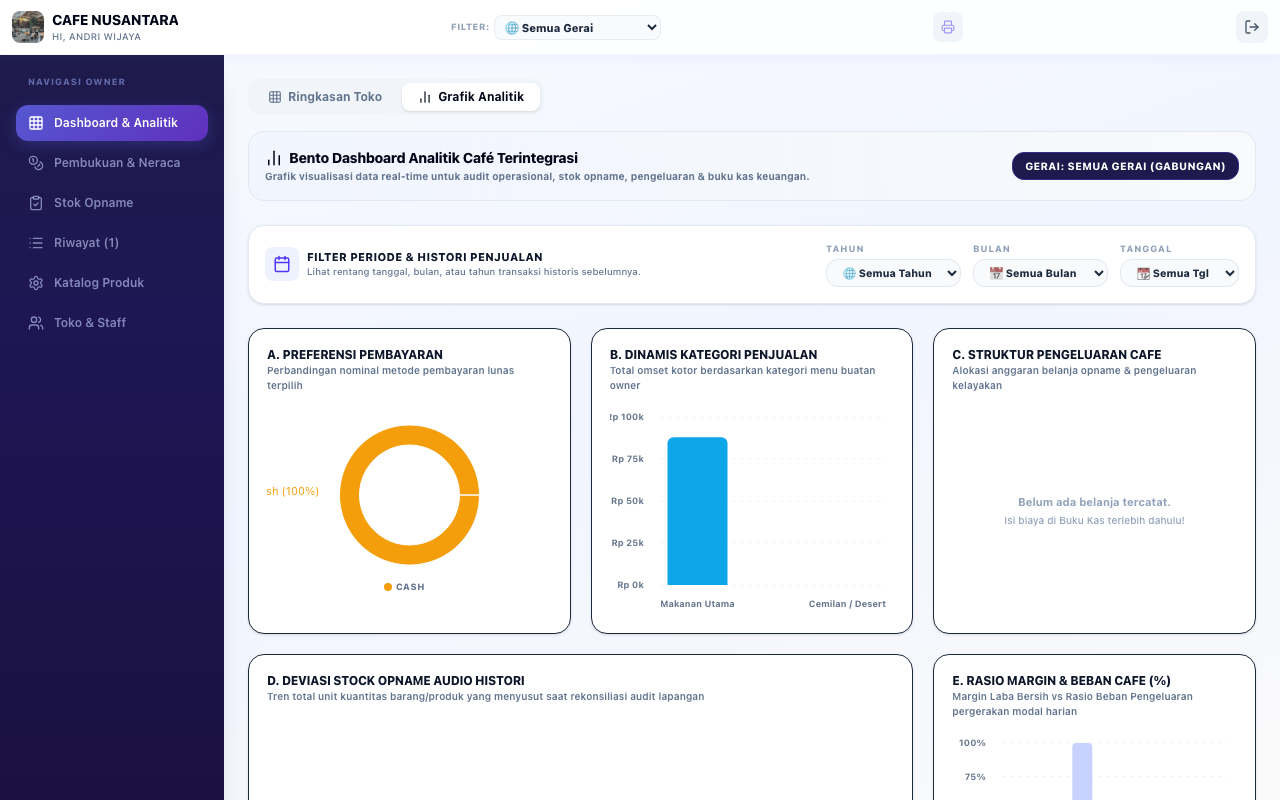The width and height of the screenshot is (1280, 800).
Task: Click the Filter Periode & Histori Penjualan title
Action: pyautogui.click(x=424, y=257)
